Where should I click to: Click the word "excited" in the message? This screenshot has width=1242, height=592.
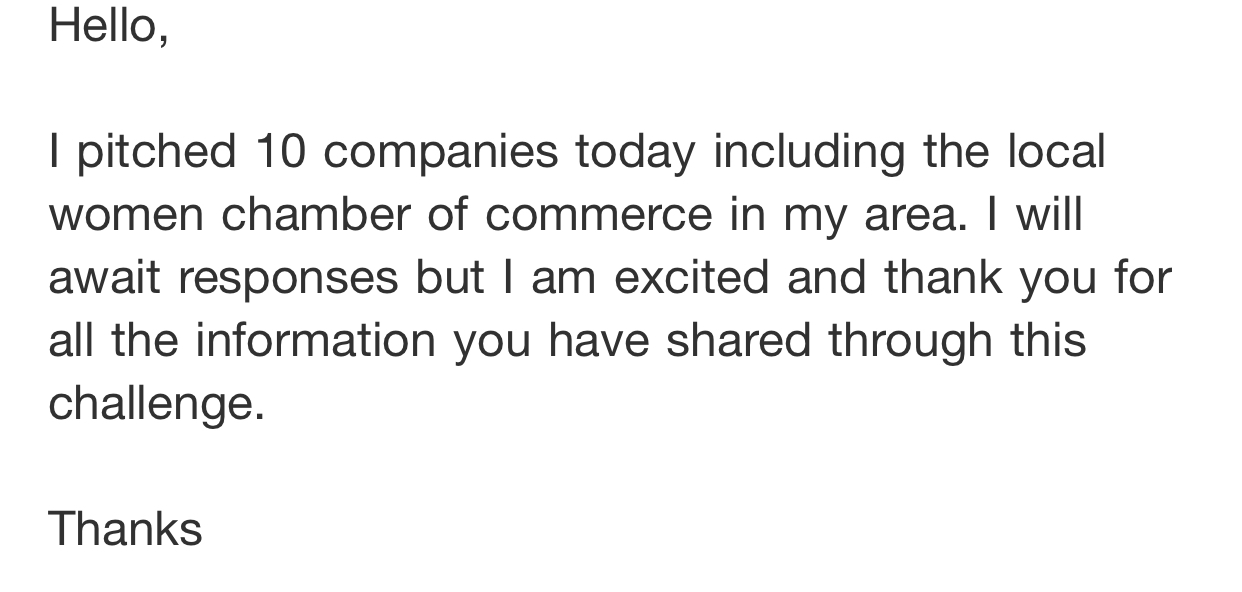[692, 277]
